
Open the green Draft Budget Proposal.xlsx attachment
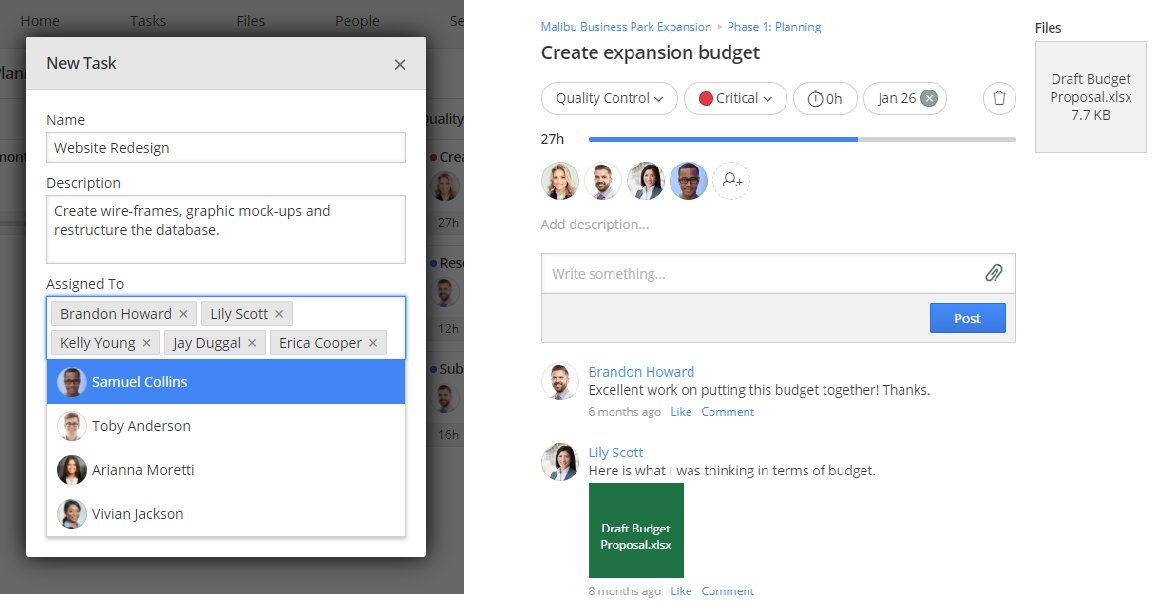[636, 530]
